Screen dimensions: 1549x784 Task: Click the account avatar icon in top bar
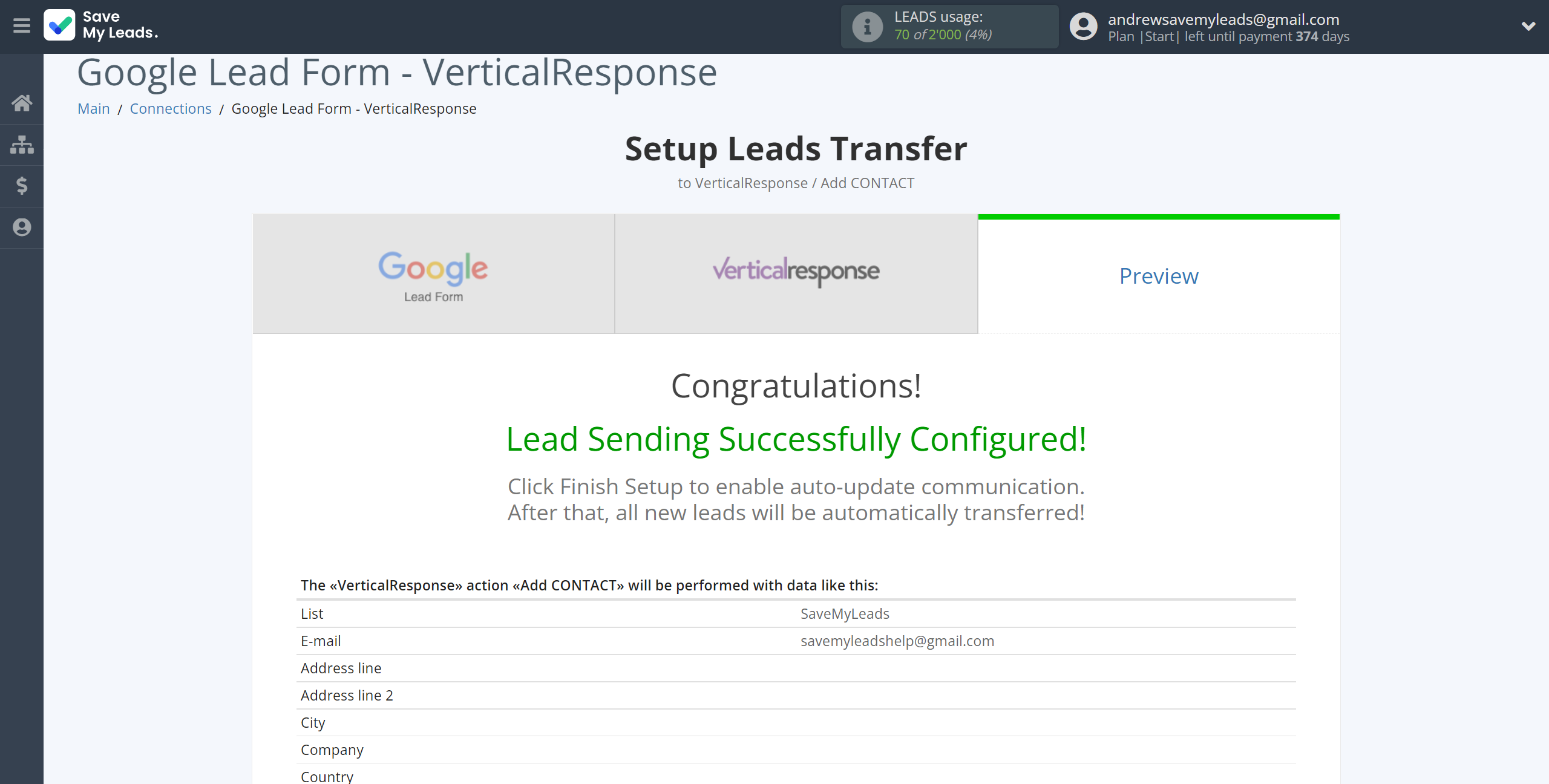click(1082, 26)
